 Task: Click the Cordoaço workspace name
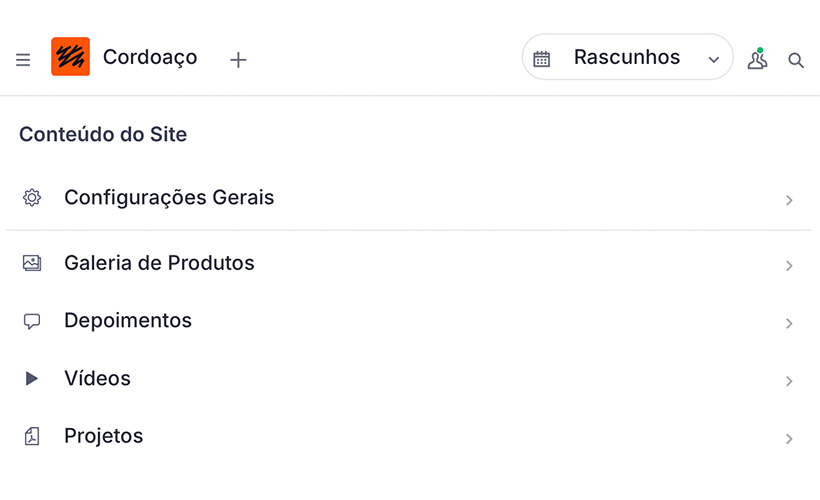(150, 58)
